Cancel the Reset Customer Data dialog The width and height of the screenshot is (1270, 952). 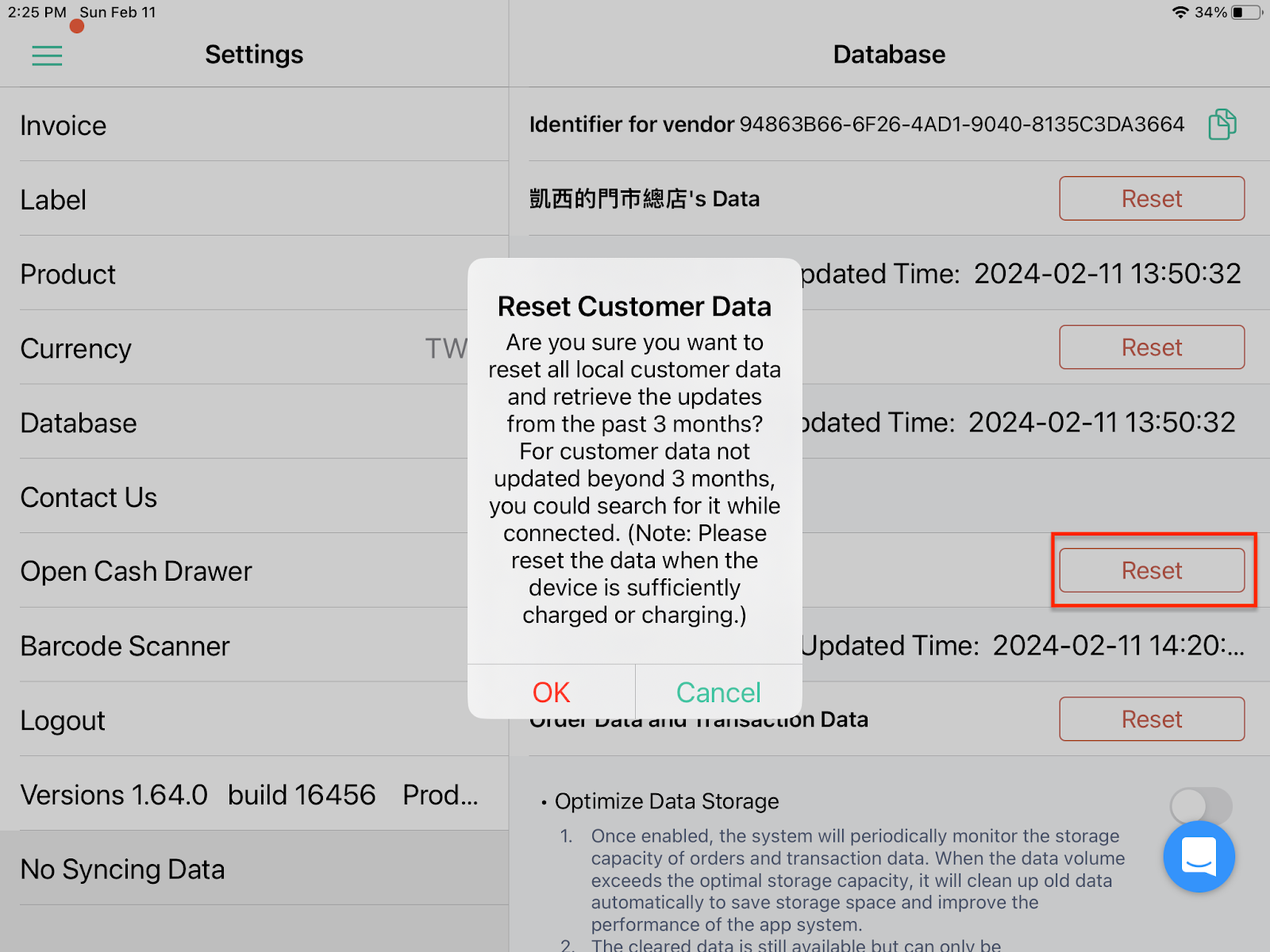click(x=718, y=693)
